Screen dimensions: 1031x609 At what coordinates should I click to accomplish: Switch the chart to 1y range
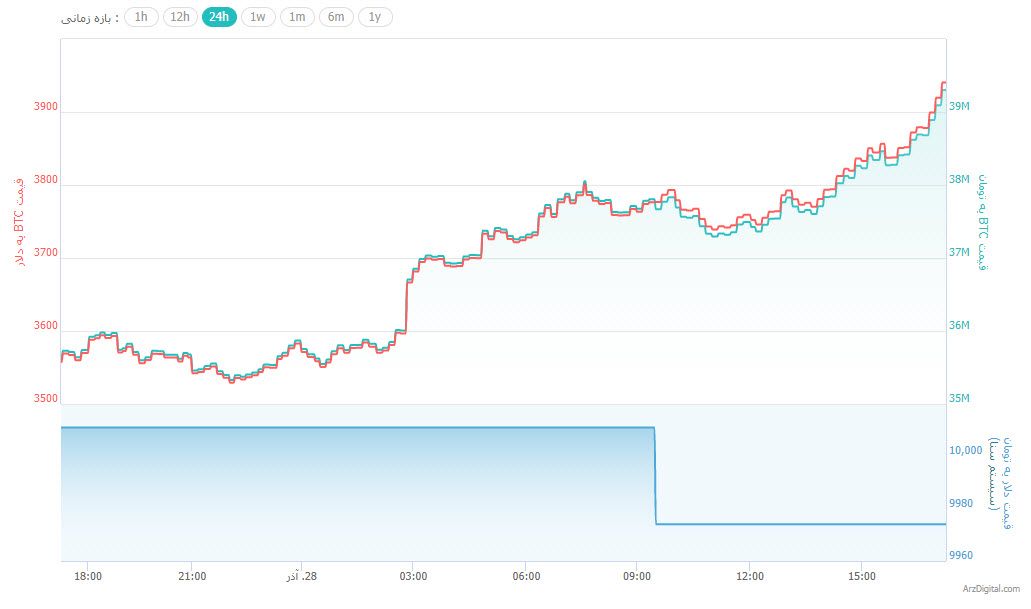tap(375, 17)
